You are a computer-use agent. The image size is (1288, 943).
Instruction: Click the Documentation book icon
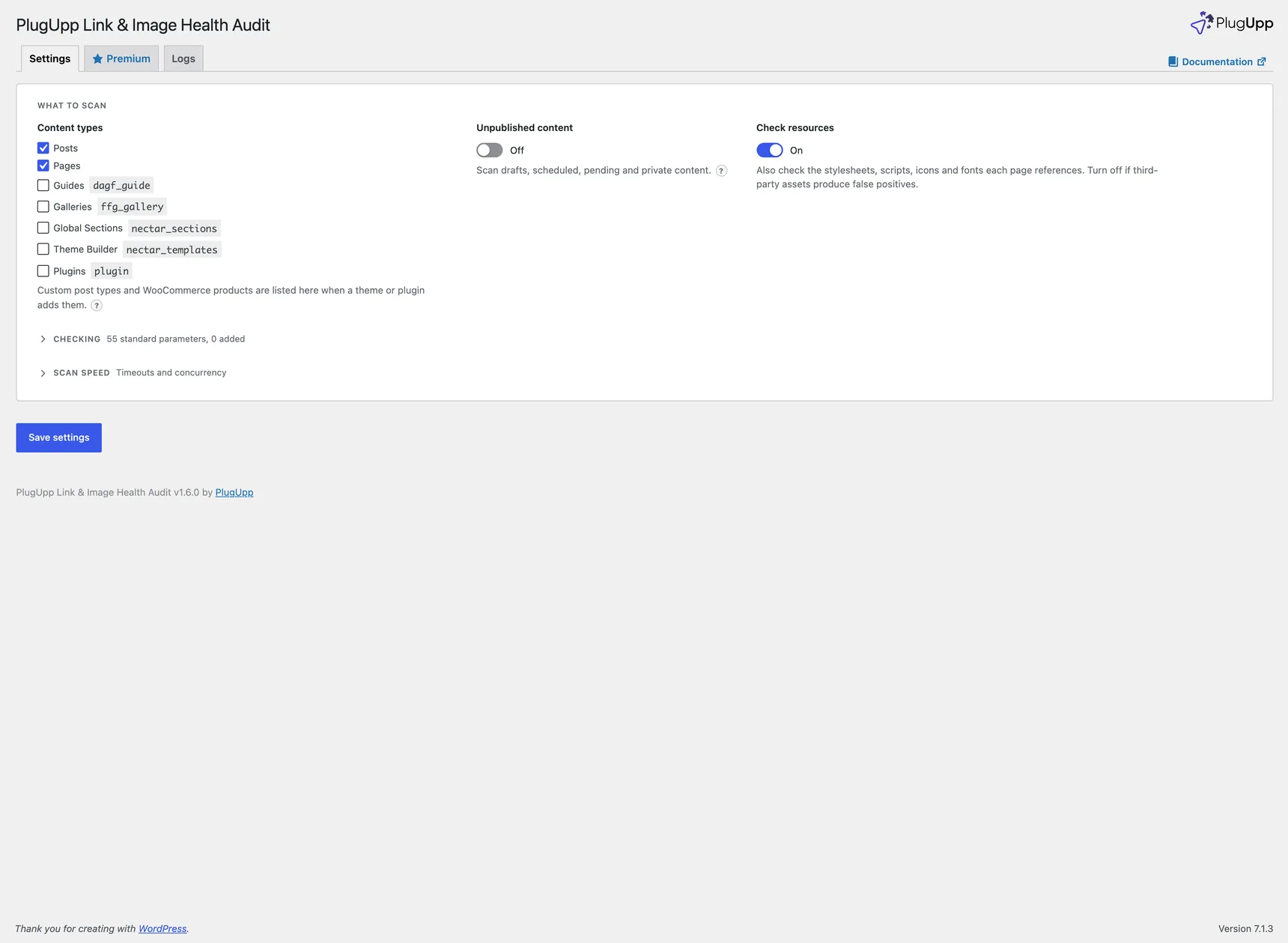pyautogui.click(x=1173, y=62)
